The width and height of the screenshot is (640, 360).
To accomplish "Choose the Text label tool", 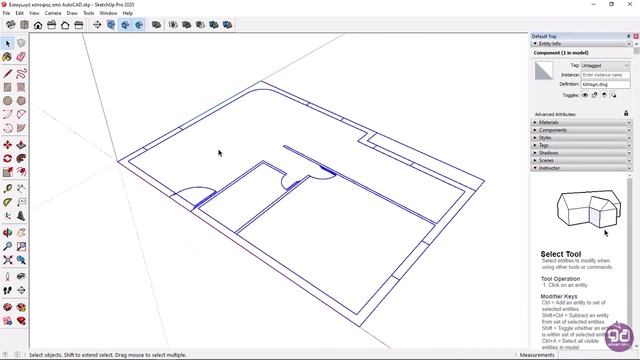I will click(x=21, y=202).
